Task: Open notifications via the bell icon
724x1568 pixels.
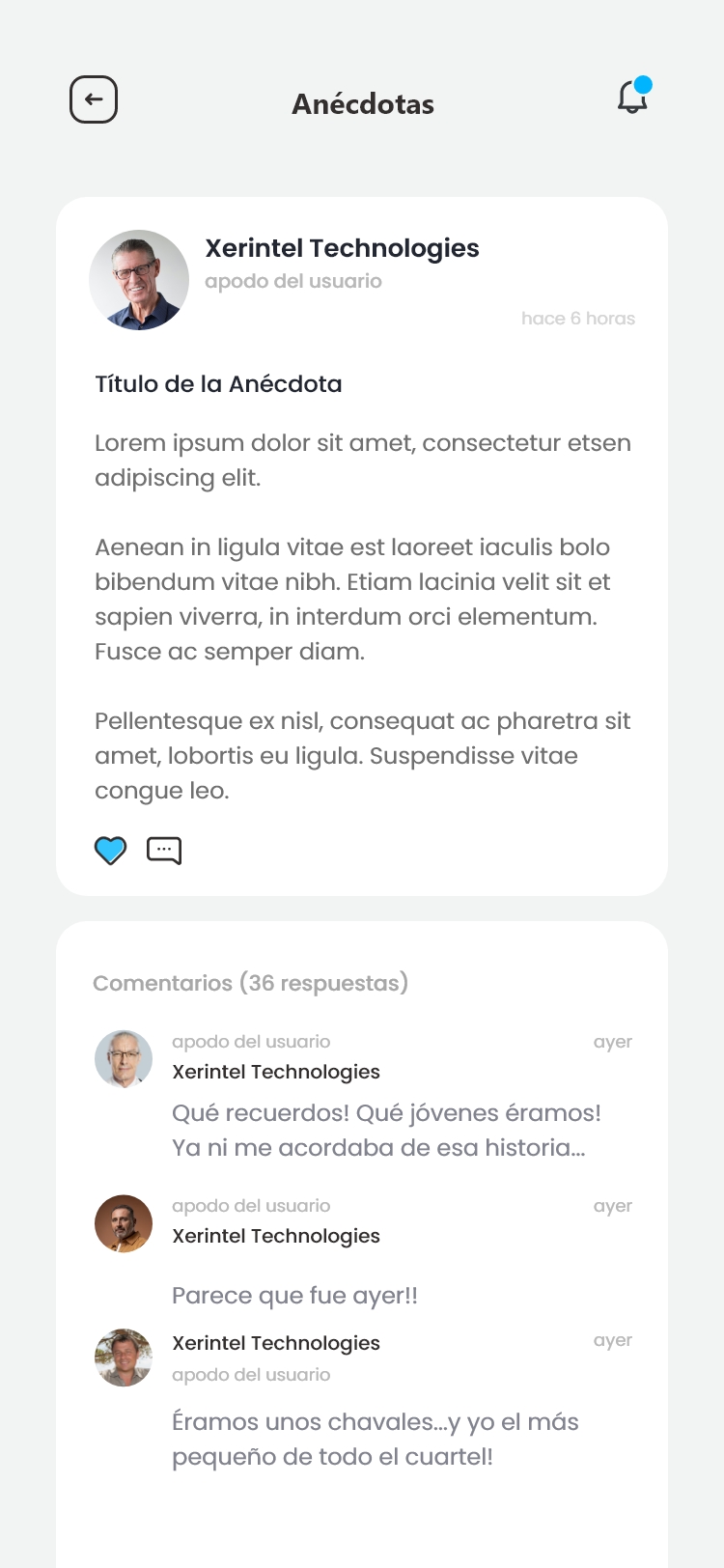Action: [x=632, y=98]
